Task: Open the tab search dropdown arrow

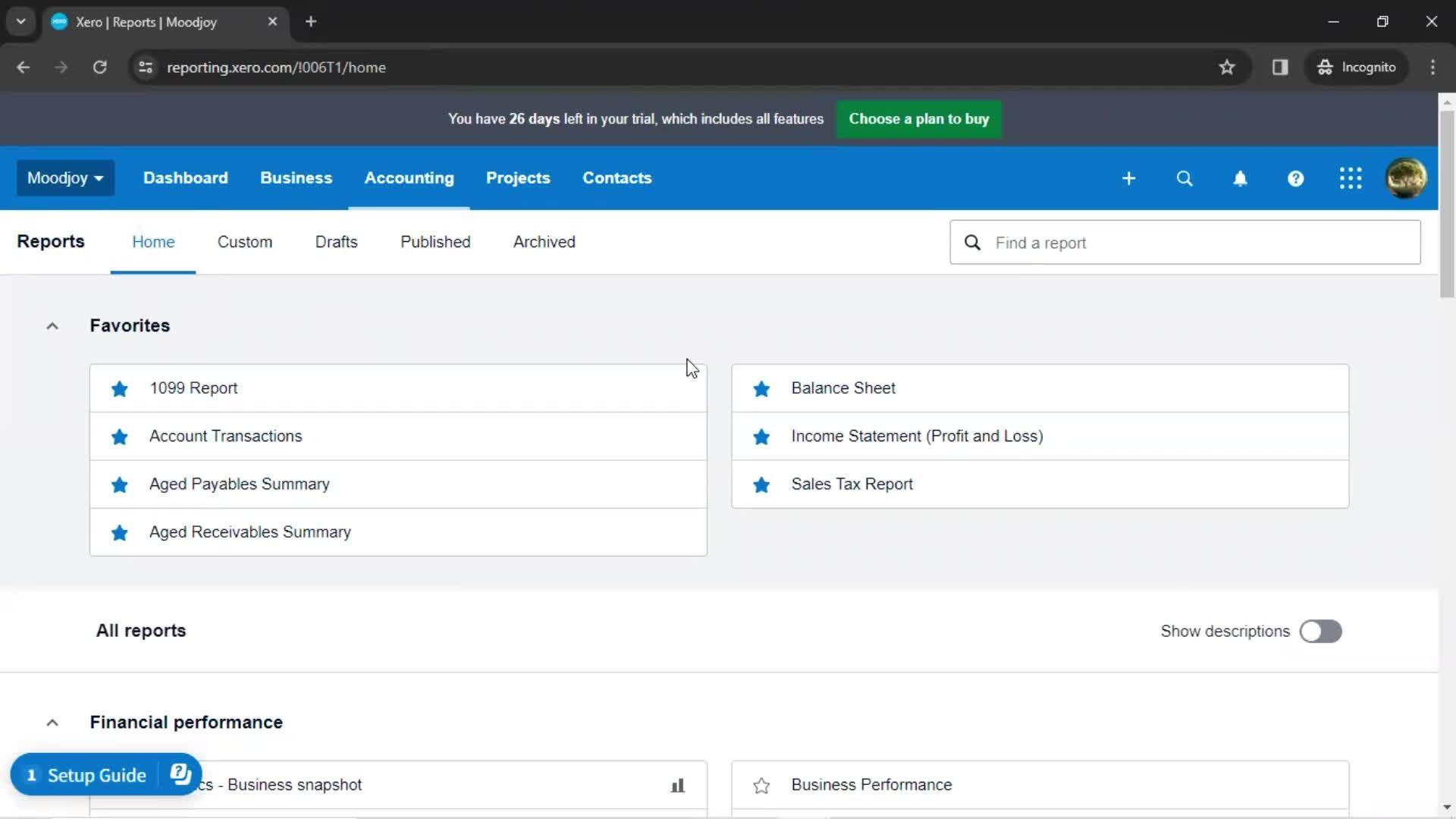Action: [x=21, y=22]
